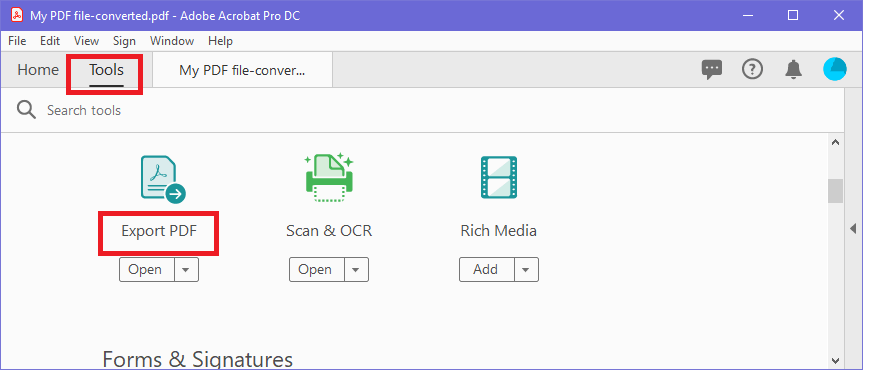Click the Scan & OCR label
The height and width of the screenshot is (371, 870).
pos(329,231)
